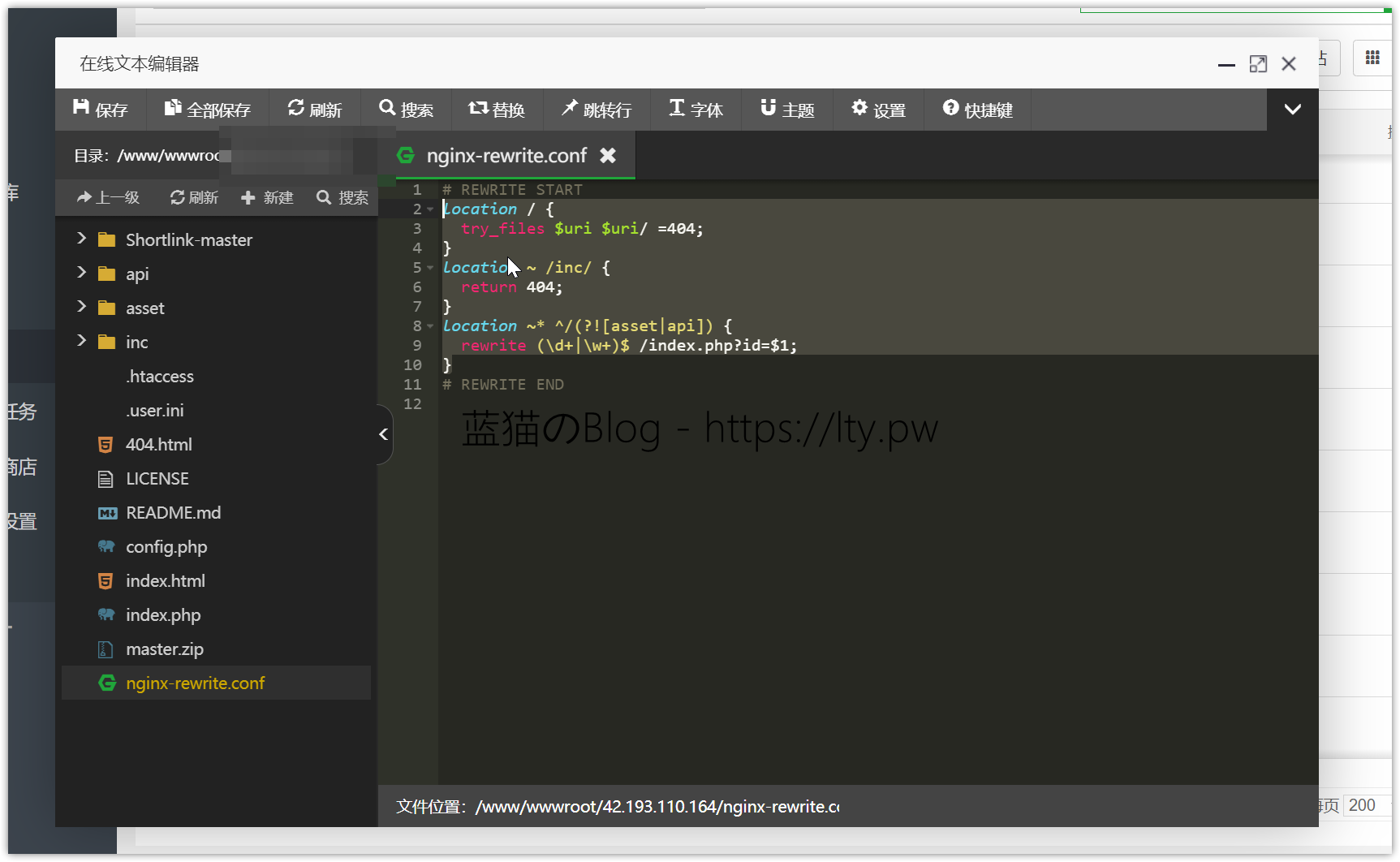
Task: Open the Settings (设置) gear
Action: click(859, 108)
